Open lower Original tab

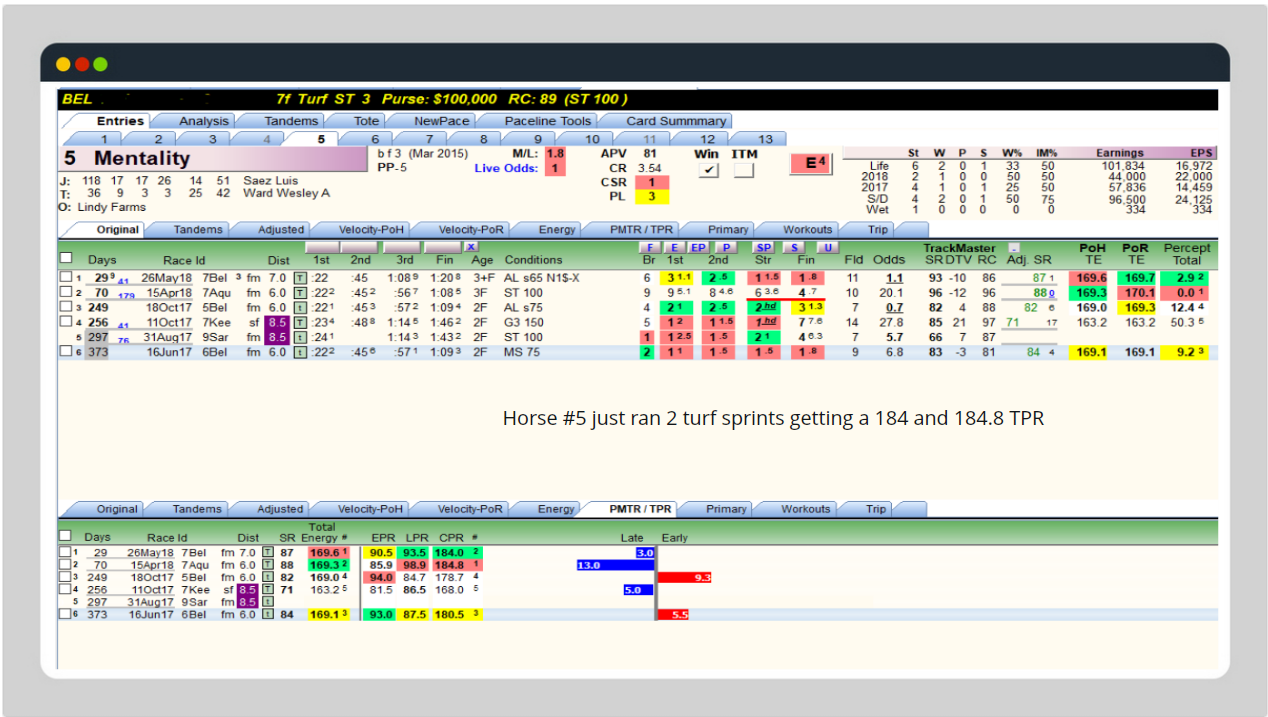pyautogui.click(x=117, y=509)
